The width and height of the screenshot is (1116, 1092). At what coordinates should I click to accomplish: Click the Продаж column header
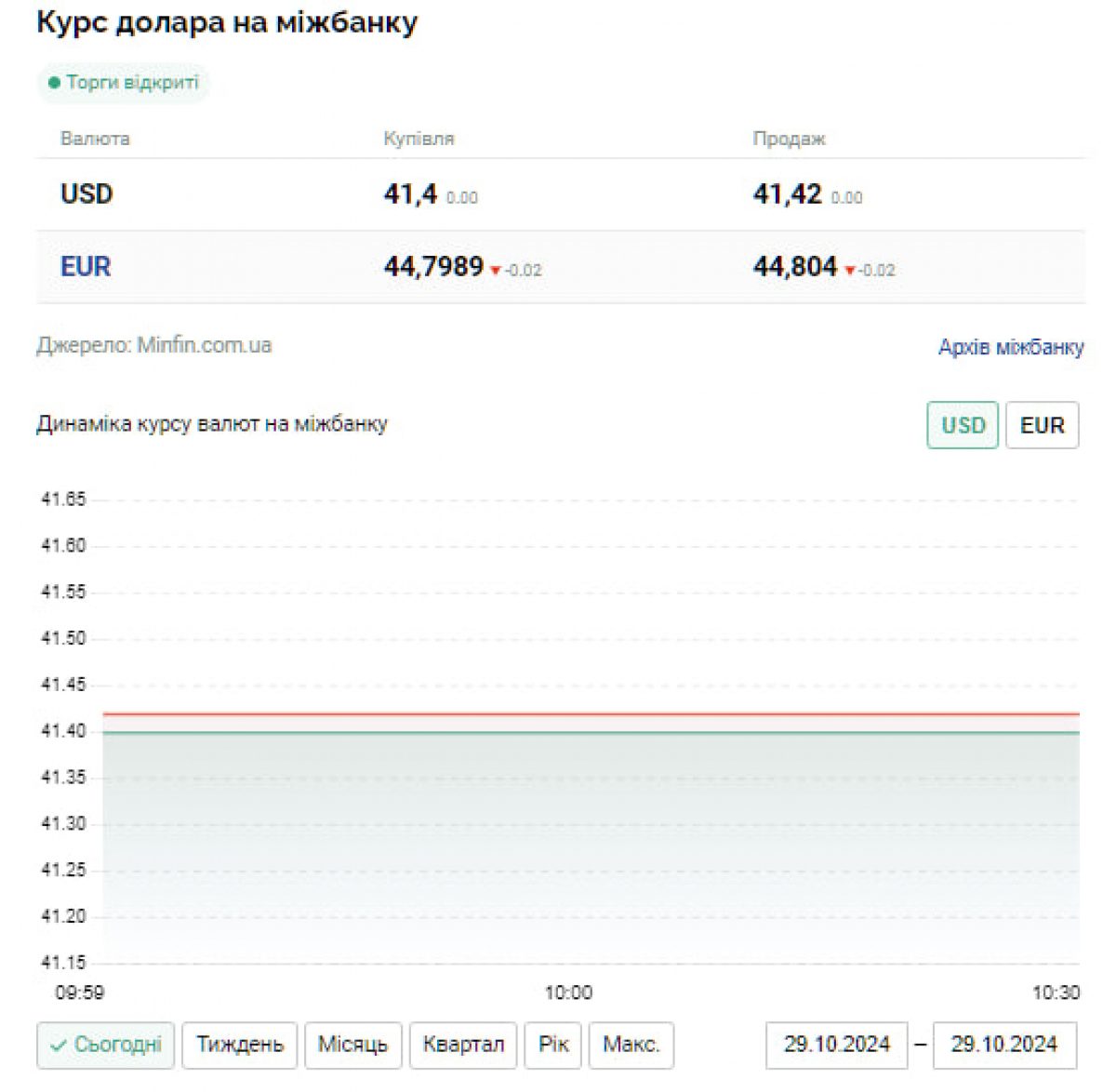coord(789,140)
